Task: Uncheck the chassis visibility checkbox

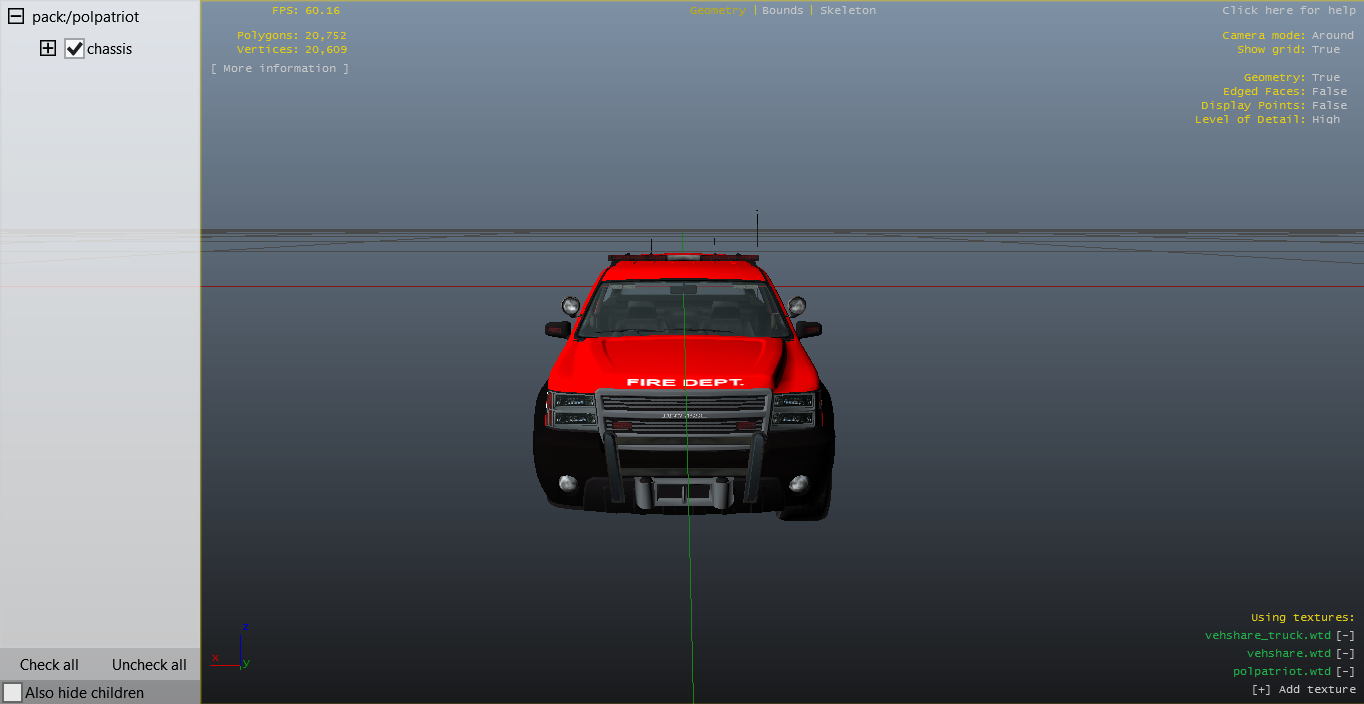Action: pyautogui.click(x=74, y=49)
